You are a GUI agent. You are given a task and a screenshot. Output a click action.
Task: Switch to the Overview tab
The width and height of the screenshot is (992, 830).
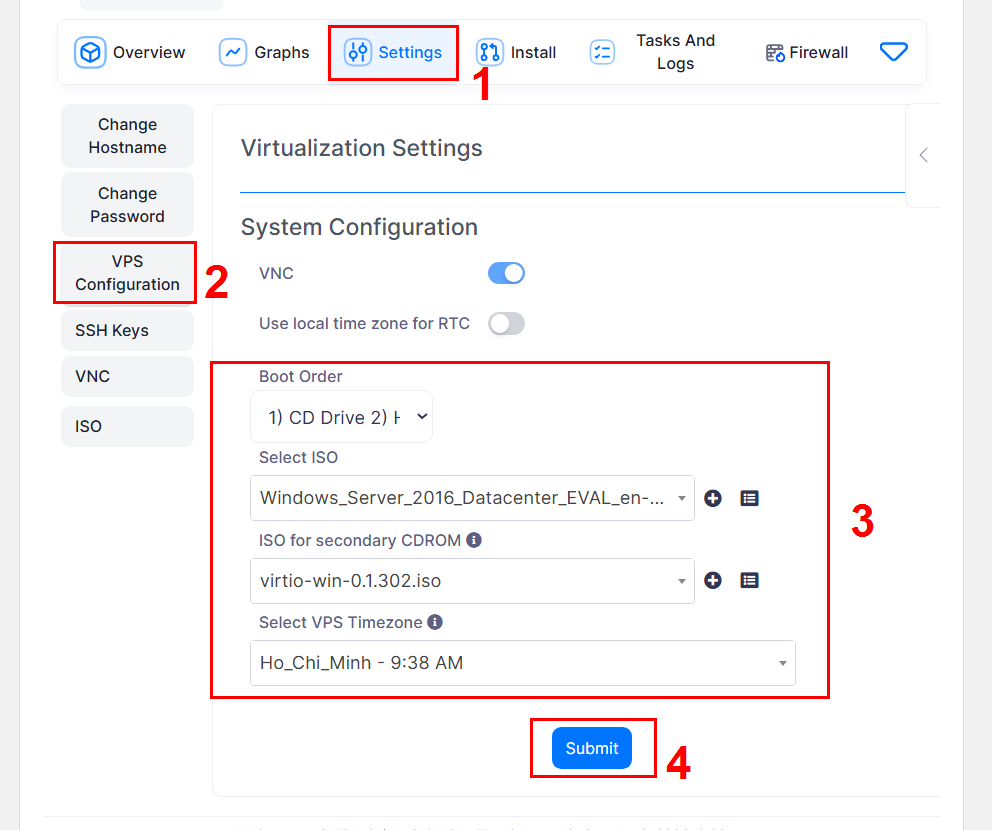(x=130, y=53)
